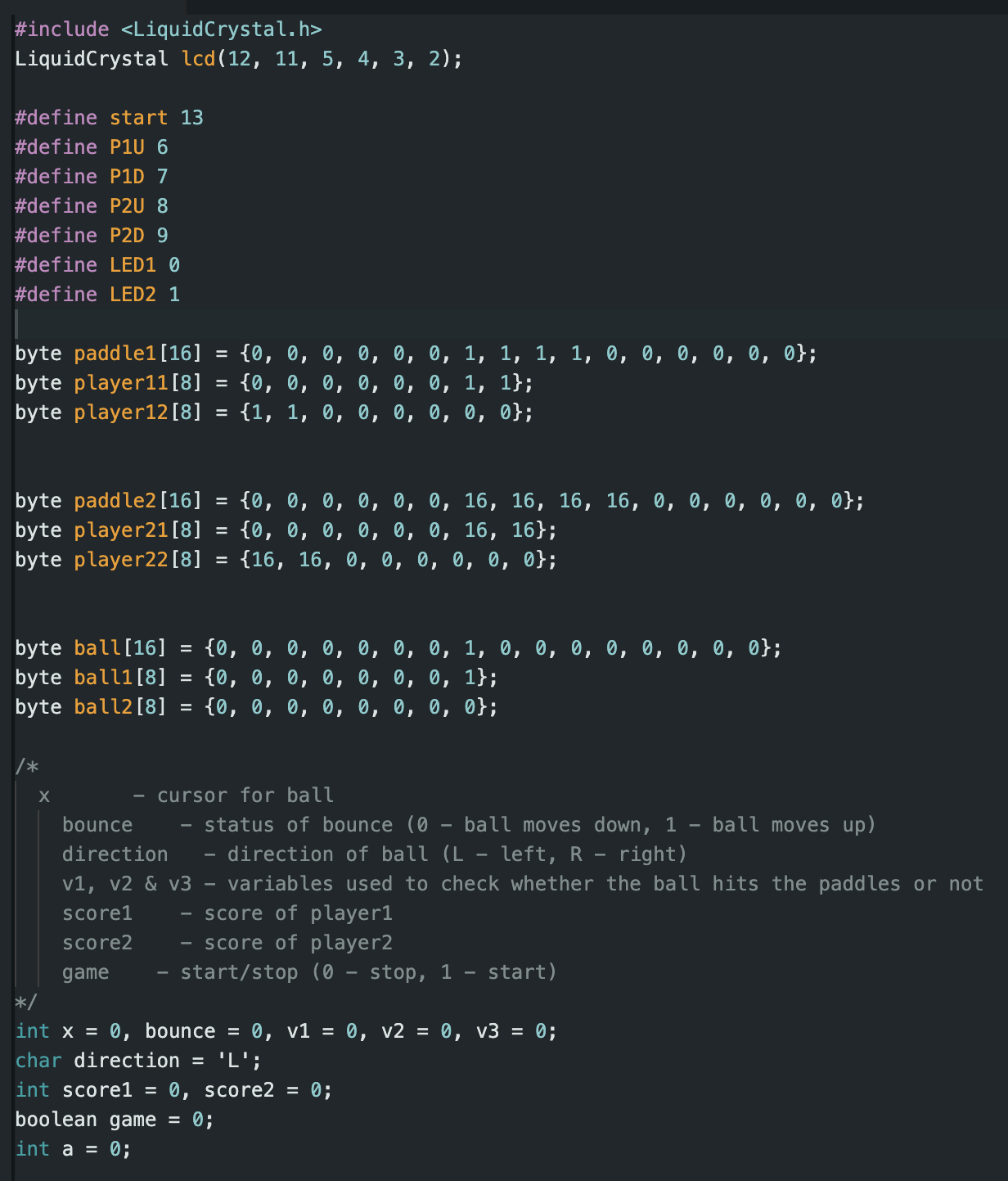
Task: Click the ball1 array name
Action: [103, 678]
